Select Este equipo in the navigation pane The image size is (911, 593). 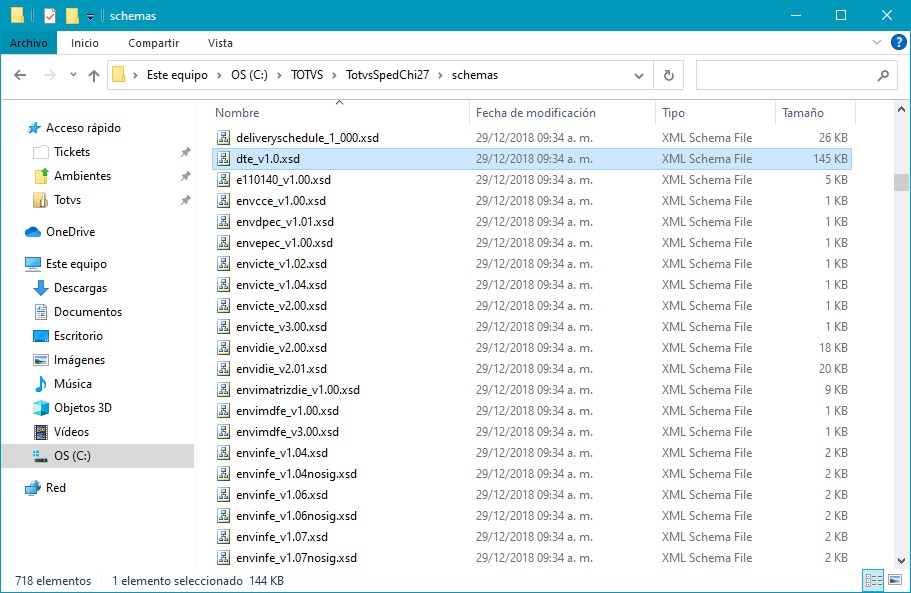coord(76,264)
